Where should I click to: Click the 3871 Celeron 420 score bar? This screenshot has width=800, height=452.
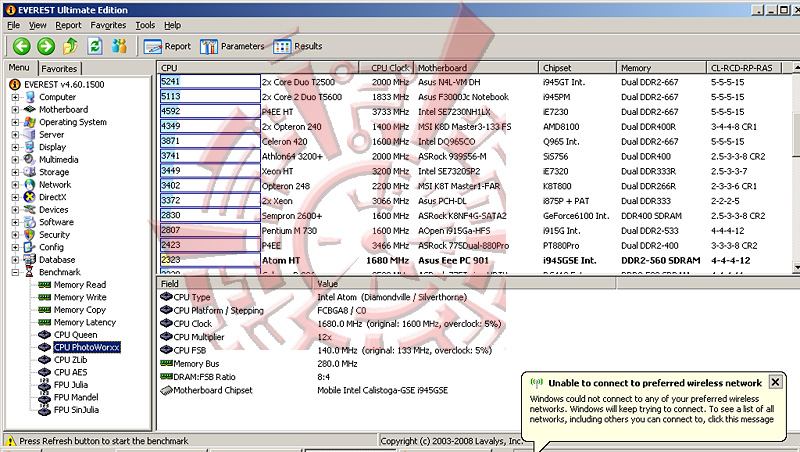point(210,141)
